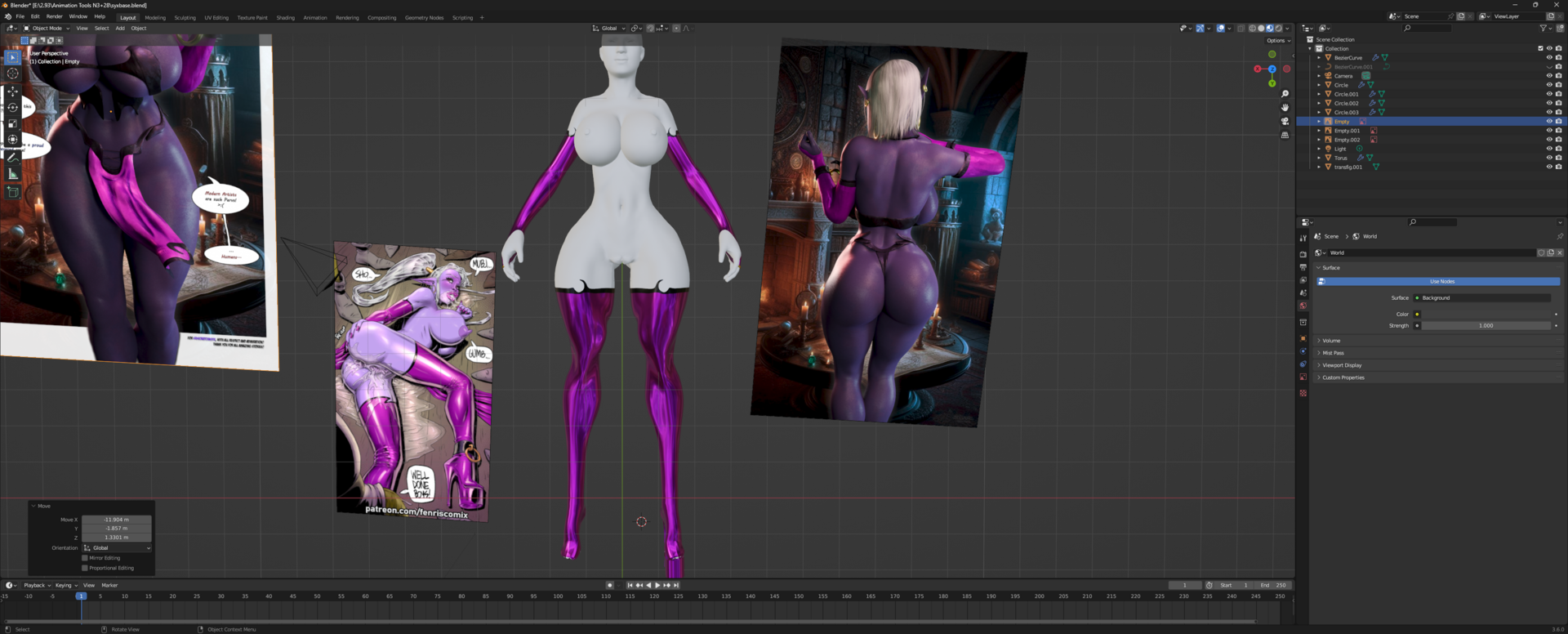Switch to the Geometry Nodes workspace tab
Image resolution: width=1568 pixels, height=634 pixels.
[424, 17]
